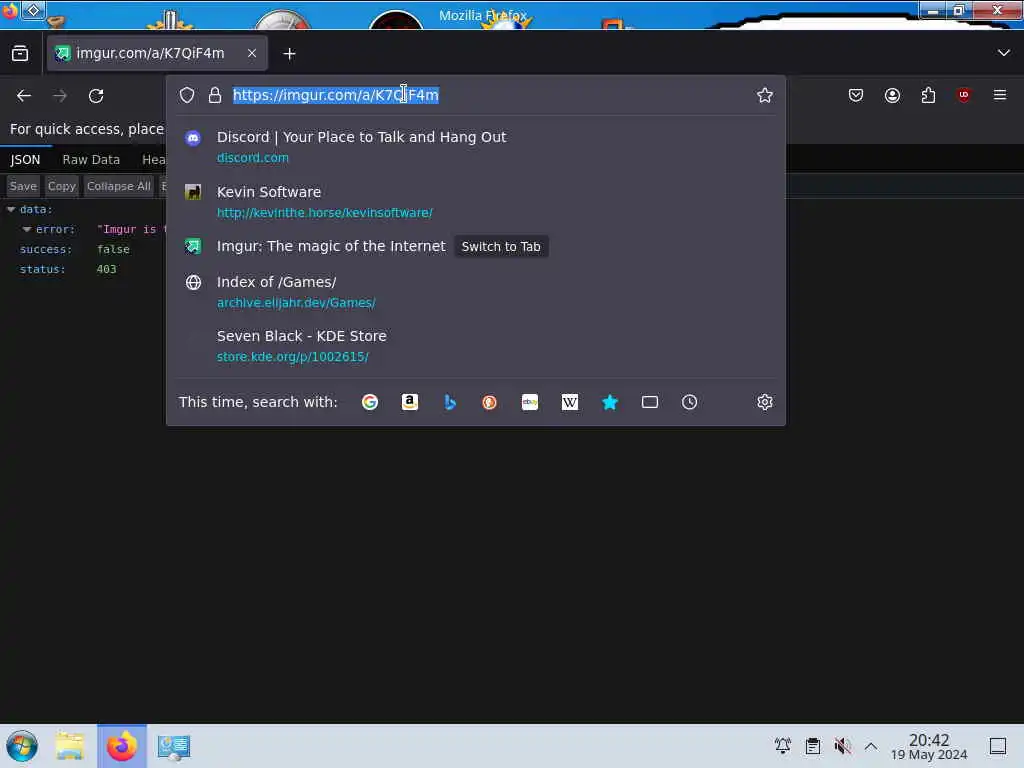1024x768 pixels.
Task: Open the Firefox account icon
Action: pos(892,95)
